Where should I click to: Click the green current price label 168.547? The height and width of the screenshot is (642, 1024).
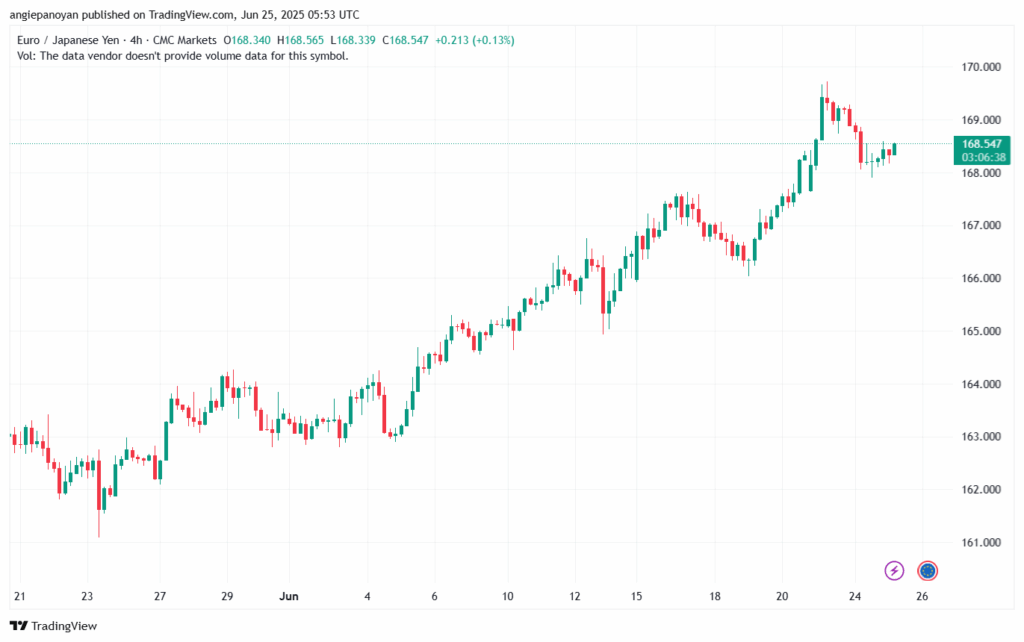pyautogui.click(x=982, y=144)
